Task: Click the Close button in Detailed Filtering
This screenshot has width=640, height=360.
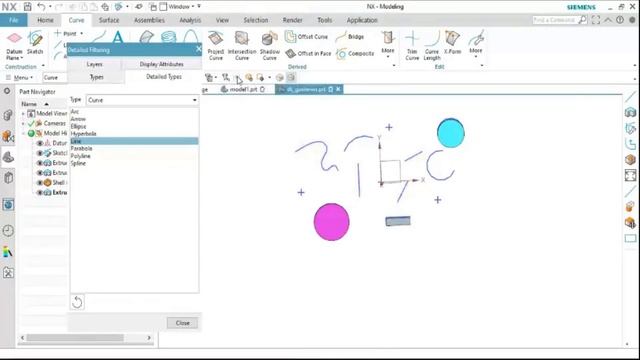Action: tap(182, 323)
